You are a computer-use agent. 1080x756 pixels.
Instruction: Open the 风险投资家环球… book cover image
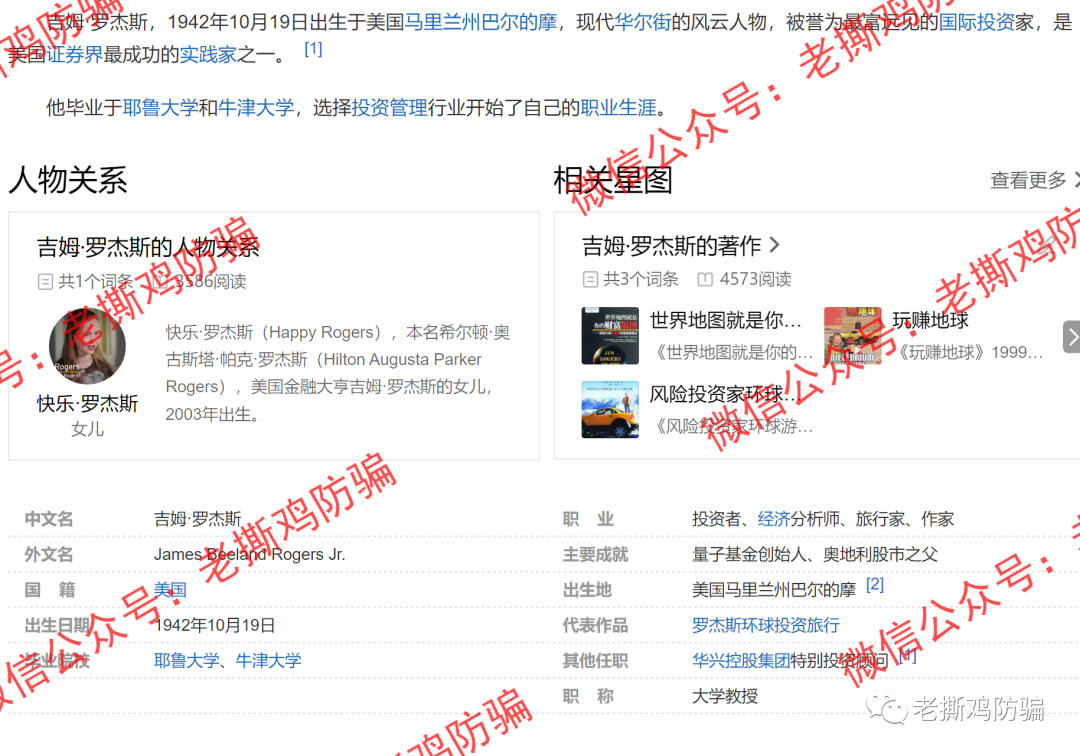pyautogui.click(x=610, y=410)
